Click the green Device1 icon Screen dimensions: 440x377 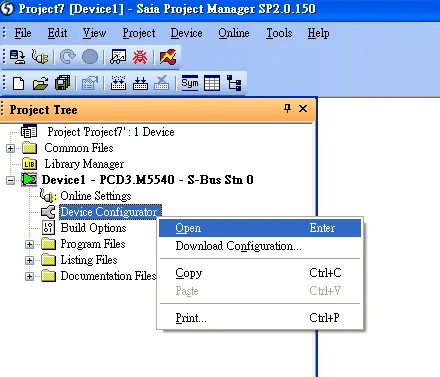click(x=29, y=180)
